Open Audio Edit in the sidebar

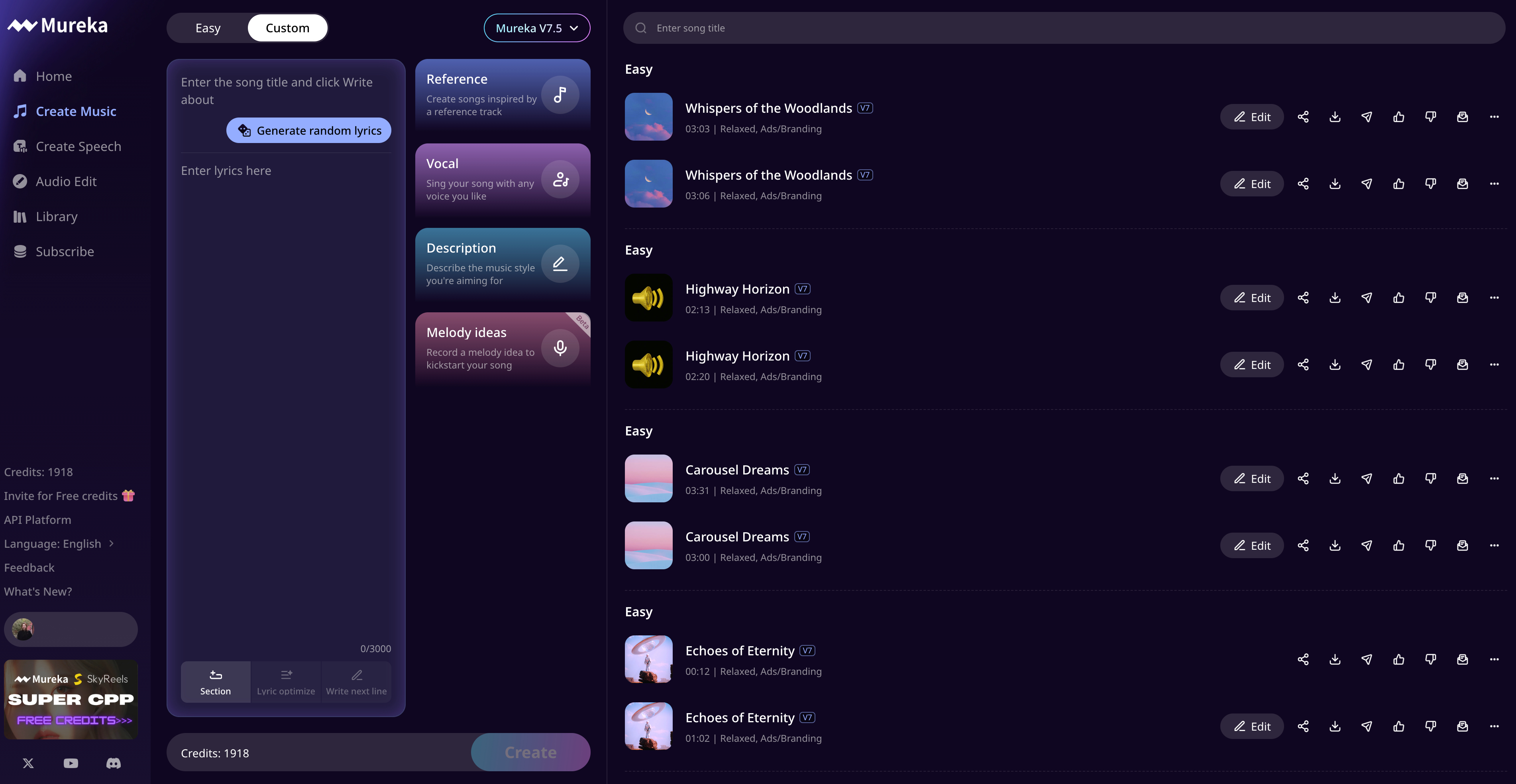click(66, 181)
